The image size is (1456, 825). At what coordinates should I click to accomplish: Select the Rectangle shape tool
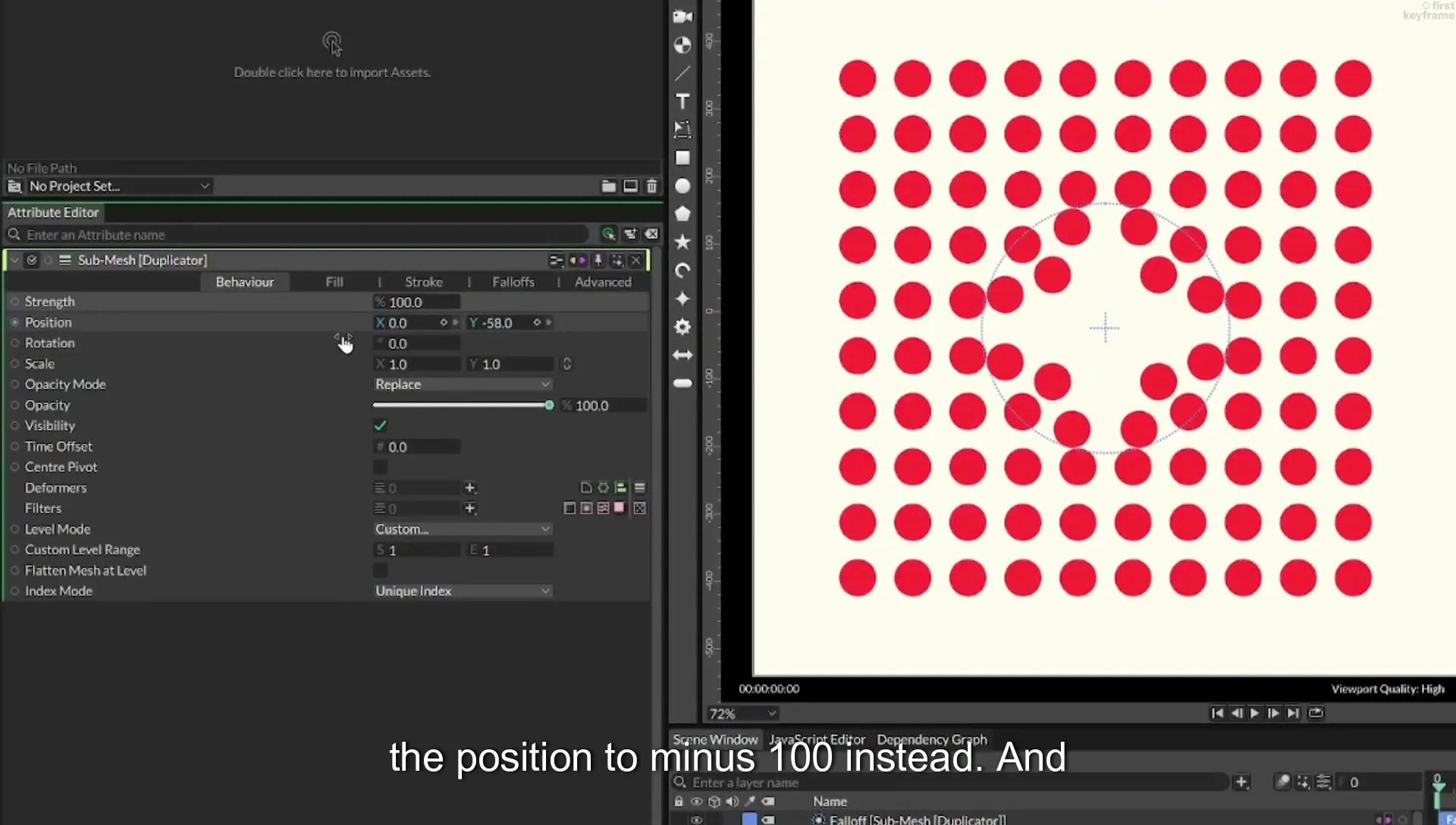click(682, 158)
